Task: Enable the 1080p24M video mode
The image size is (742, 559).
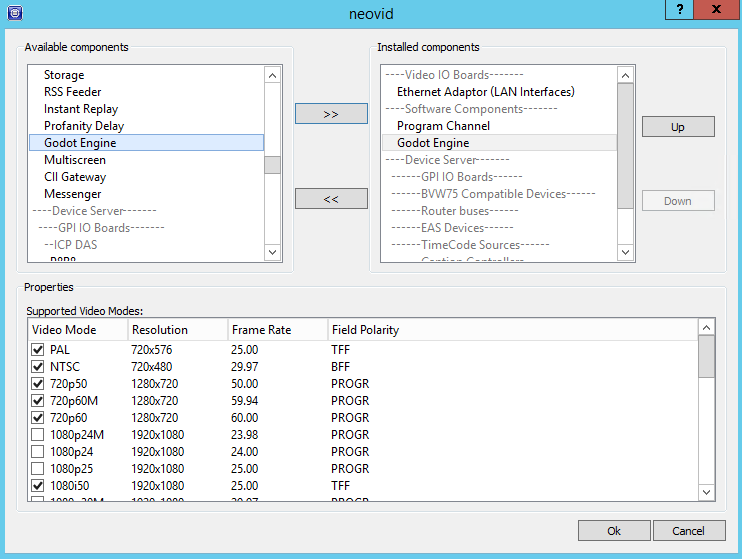Action: tap(37, 435)
